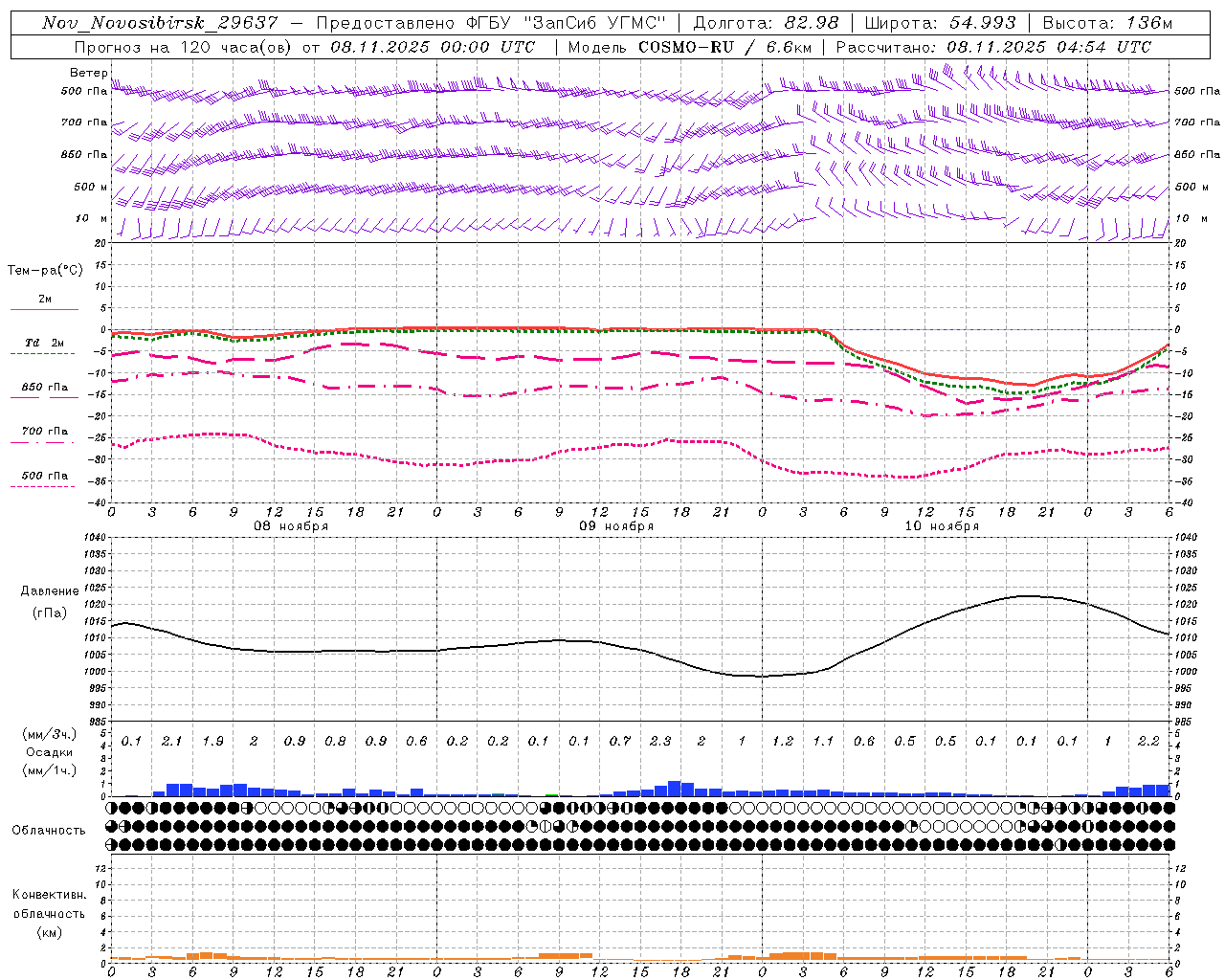This screenshot has width=1225, height=980.
Task: Click the dotted line sample under legend 500 гПа
Action: (43, 487)
